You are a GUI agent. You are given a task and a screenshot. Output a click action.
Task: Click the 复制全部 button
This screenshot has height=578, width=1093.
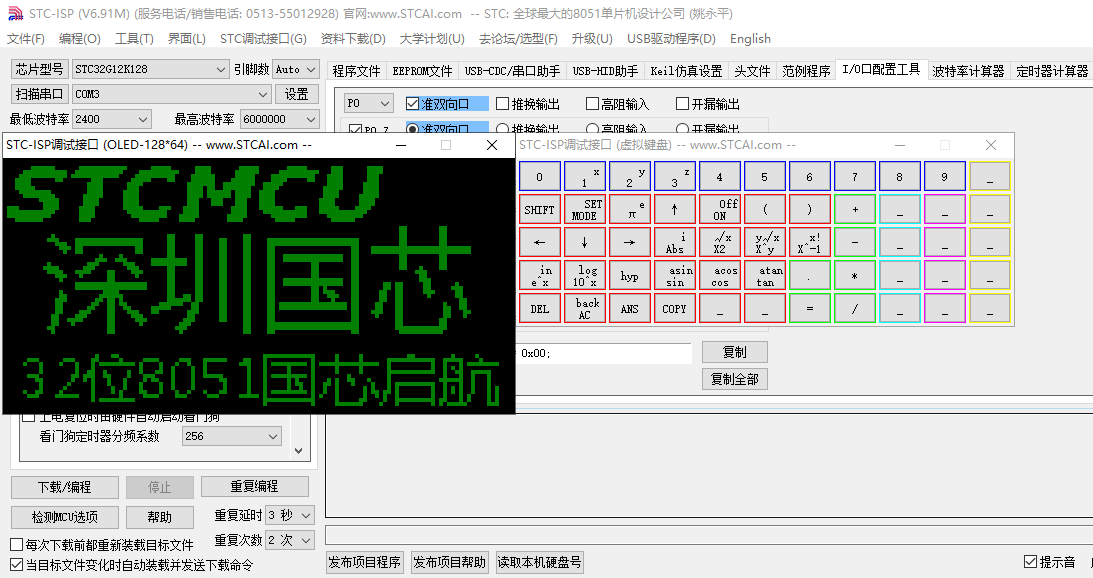click(x=735, y=379)
